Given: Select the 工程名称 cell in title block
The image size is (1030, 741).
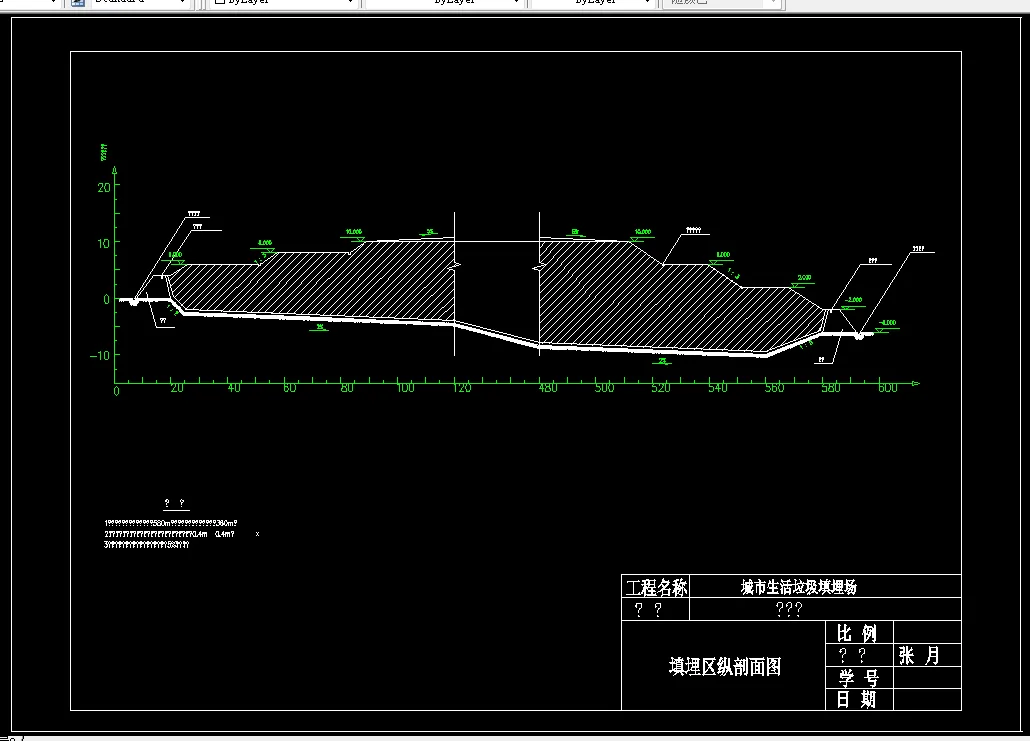Looking at the screenshot, I should pos(656,587).
